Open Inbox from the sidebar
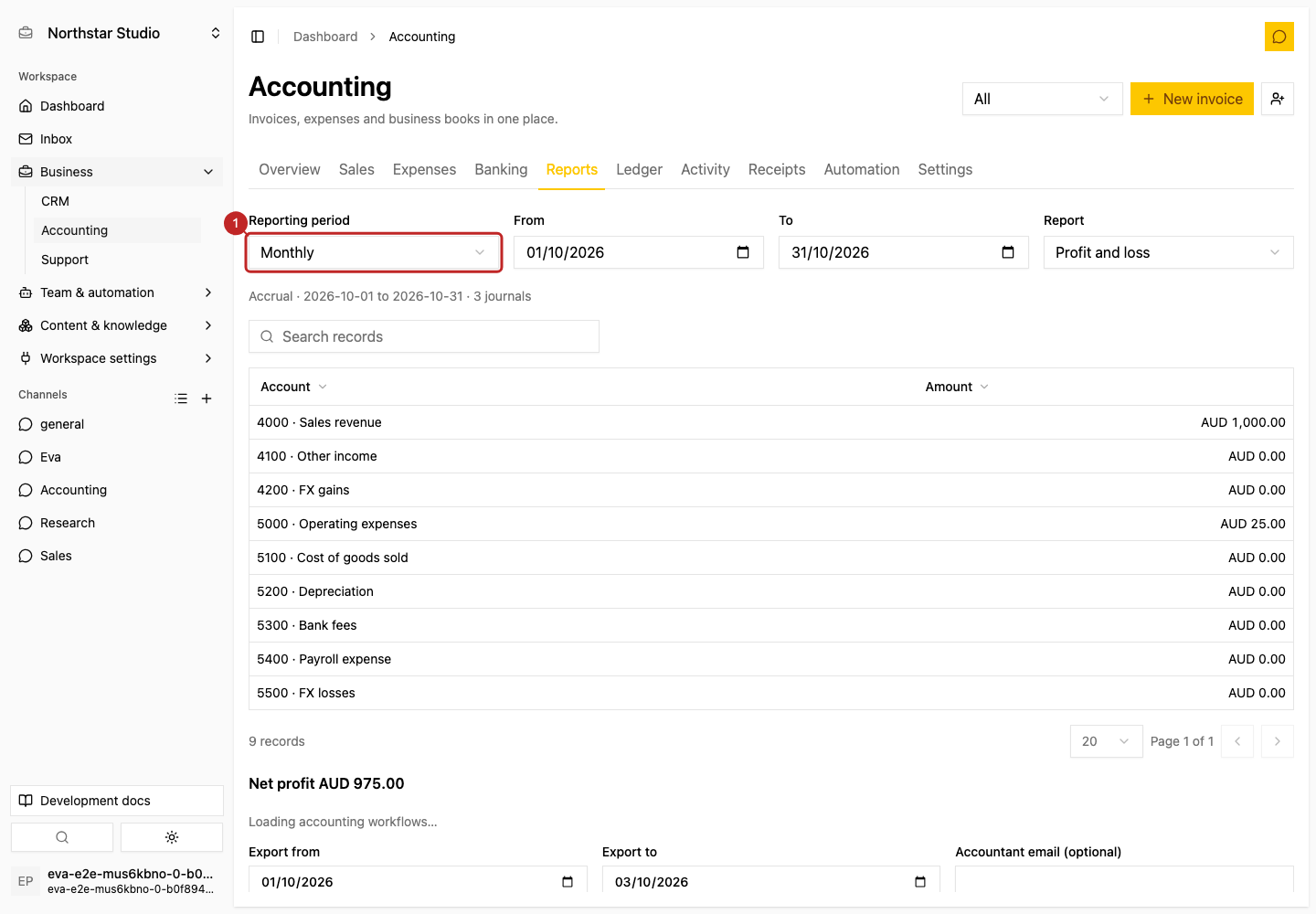This screenshot has height=914, width=1316. point(117,139)
